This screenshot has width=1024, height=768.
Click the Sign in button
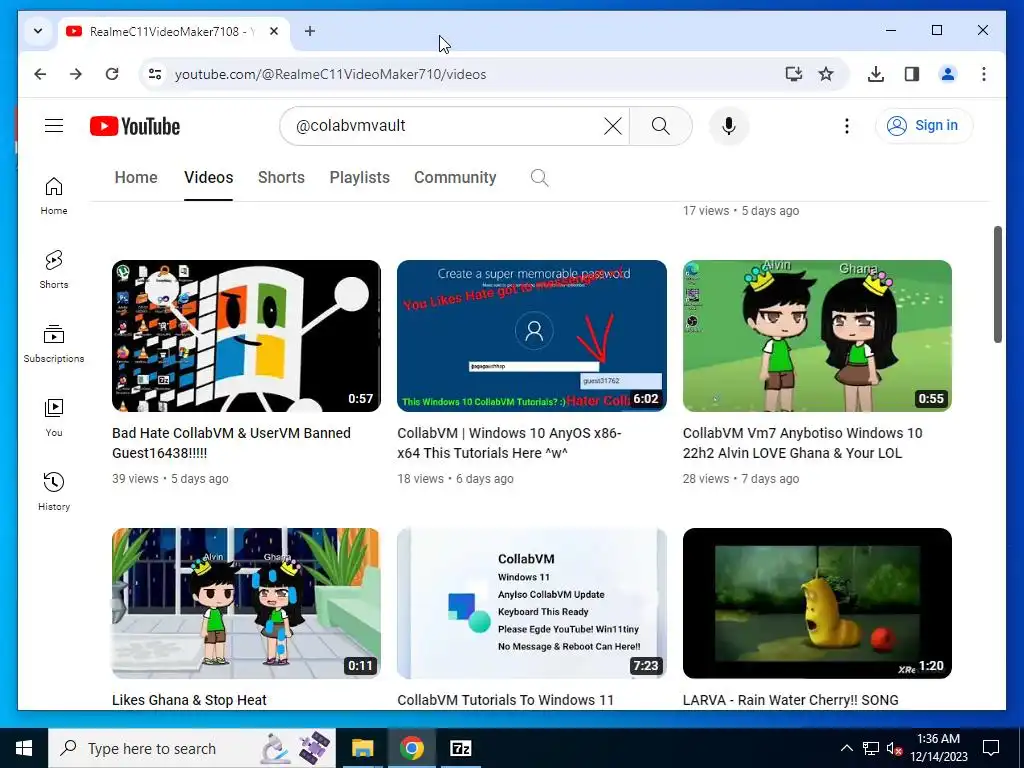(923, 125)
